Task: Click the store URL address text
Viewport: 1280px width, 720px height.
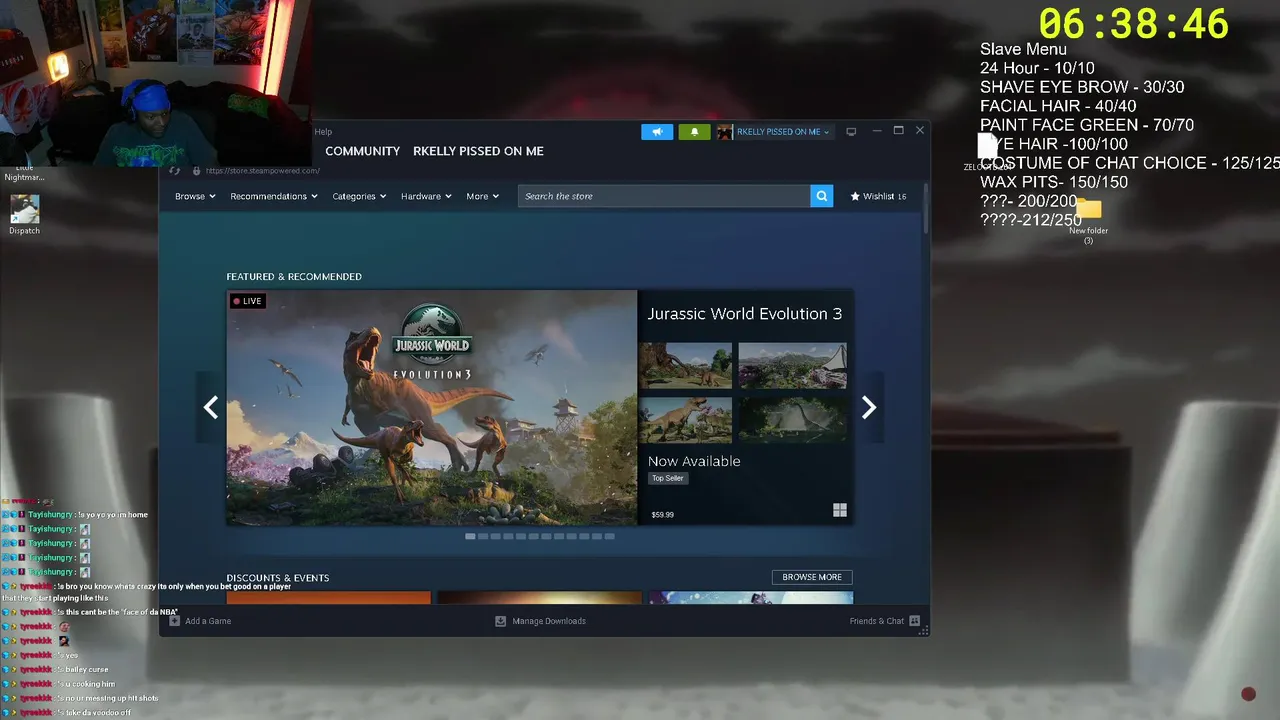Action: point(262,171)
